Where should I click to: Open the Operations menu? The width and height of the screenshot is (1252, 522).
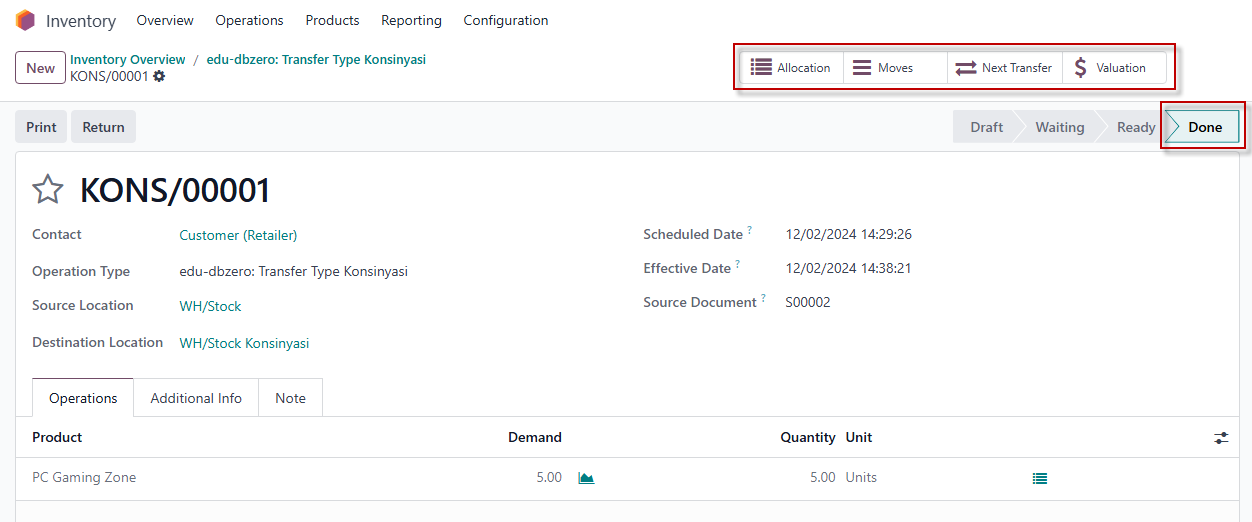click(x=249, y=20)
